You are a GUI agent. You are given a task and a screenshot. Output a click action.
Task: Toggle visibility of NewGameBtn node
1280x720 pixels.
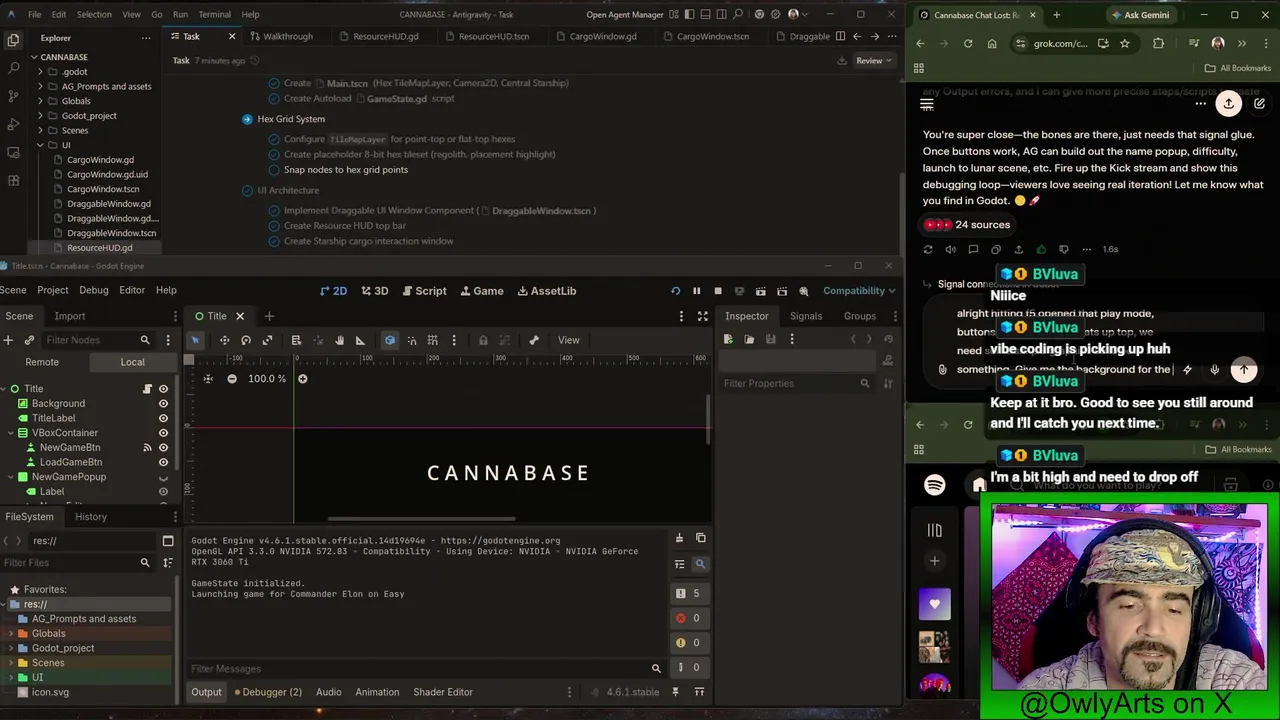163,447
